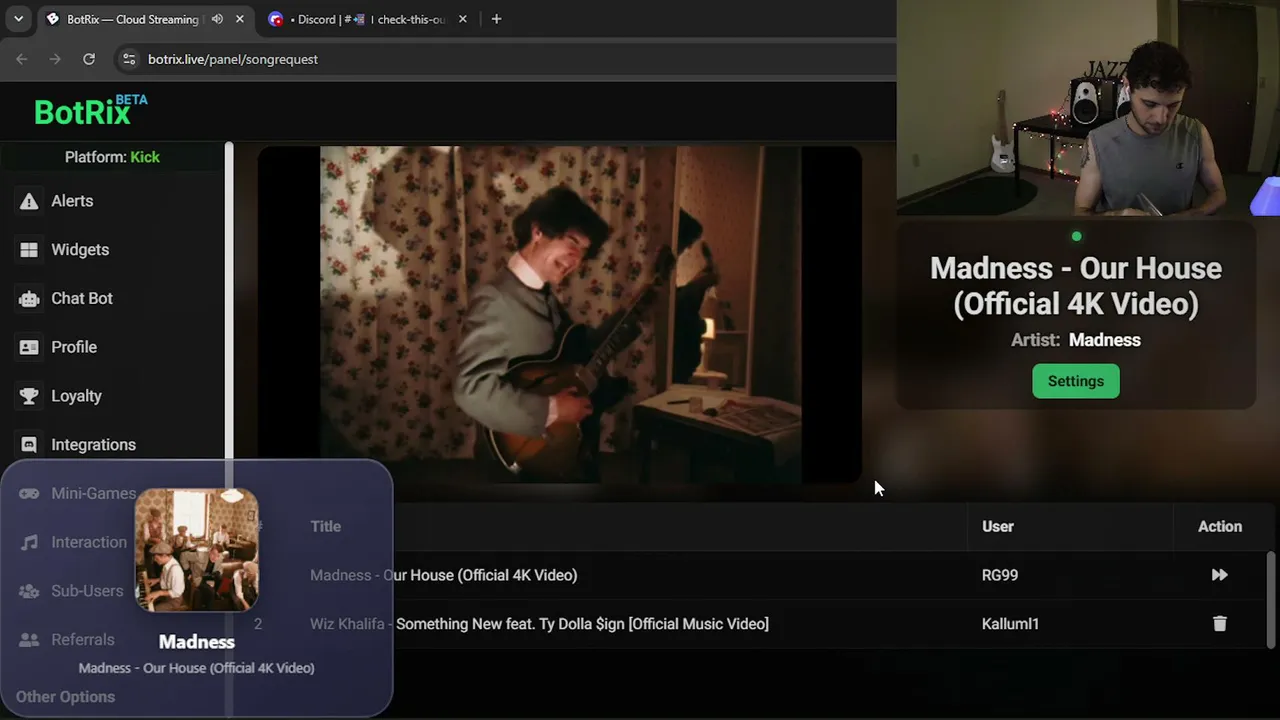Go forward in browser history

[55, 59]
